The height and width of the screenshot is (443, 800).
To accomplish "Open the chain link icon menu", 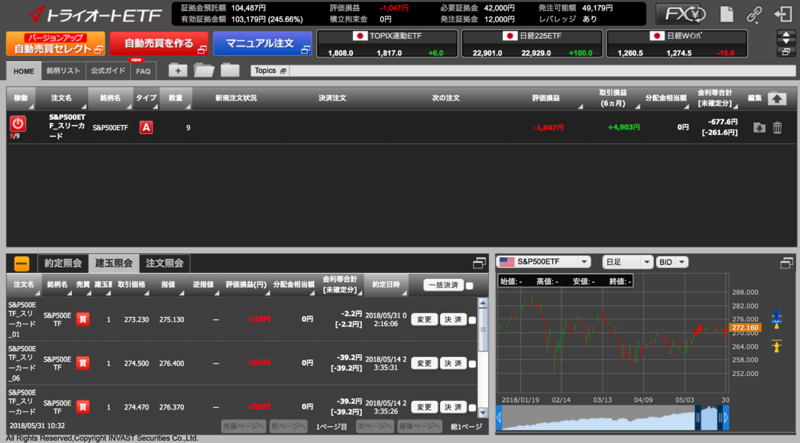I will [x=754, y=14].
